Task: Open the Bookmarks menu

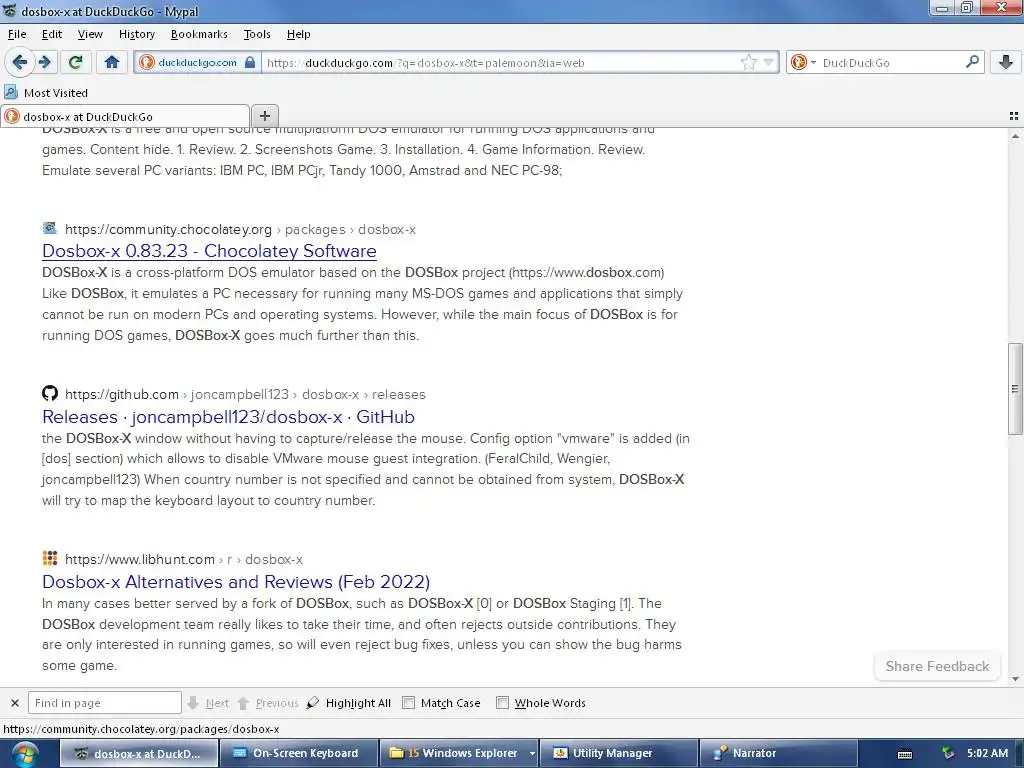Action: click(x=199, y=34)
